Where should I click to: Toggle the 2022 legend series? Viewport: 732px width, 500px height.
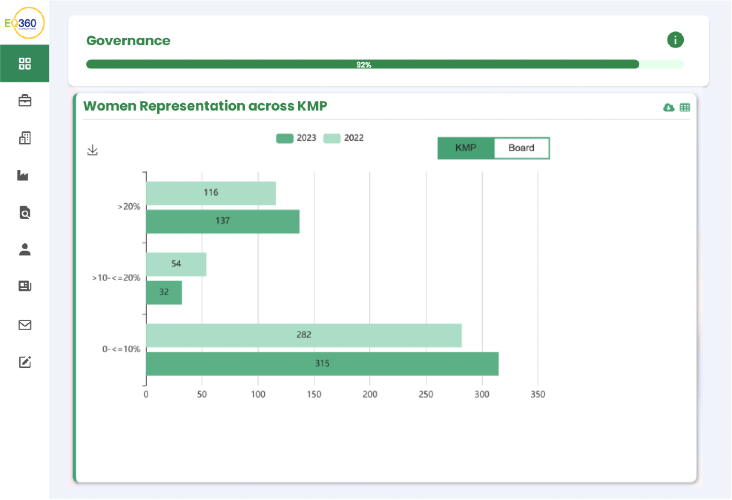[x=344, y=138]
